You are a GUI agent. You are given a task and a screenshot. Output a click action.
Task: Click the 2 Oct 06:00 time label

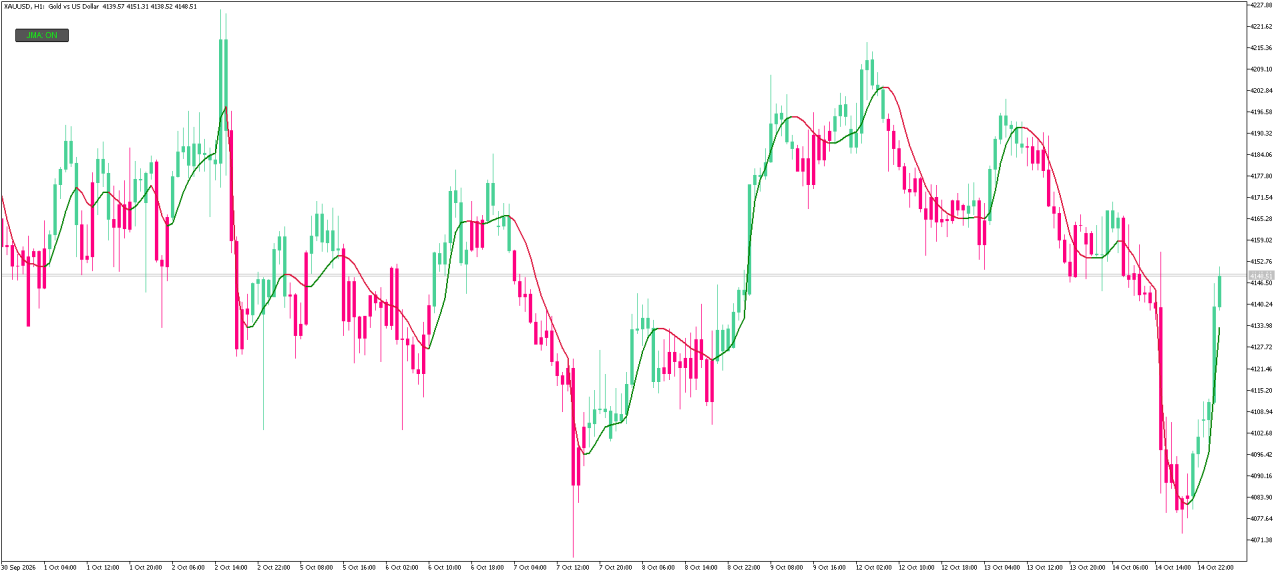189,567
